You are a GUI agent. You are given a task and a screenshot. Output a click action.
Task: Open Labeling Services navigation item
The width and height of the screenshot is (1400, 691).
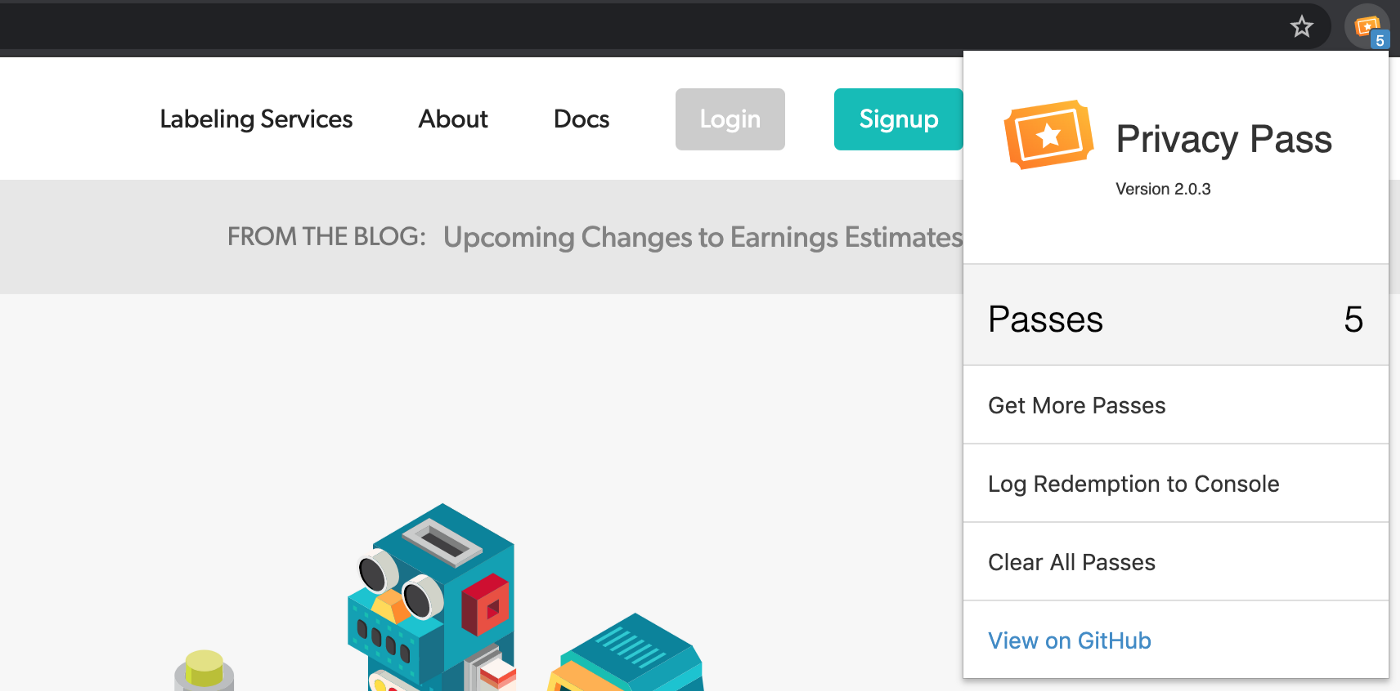[255, 118]
